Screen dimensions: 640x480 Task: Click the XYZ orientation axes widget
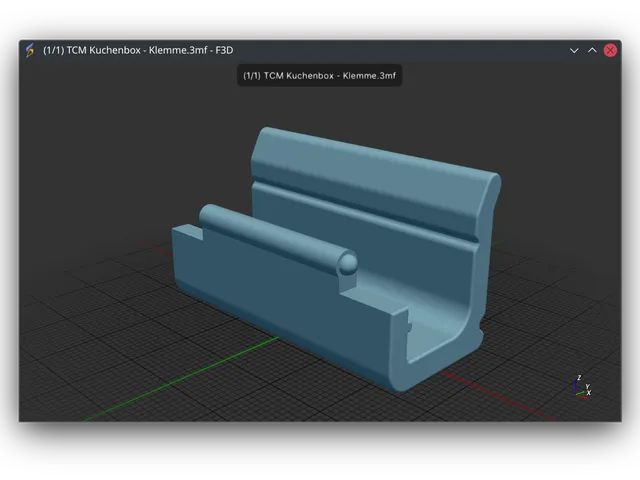tap(582, 387)
